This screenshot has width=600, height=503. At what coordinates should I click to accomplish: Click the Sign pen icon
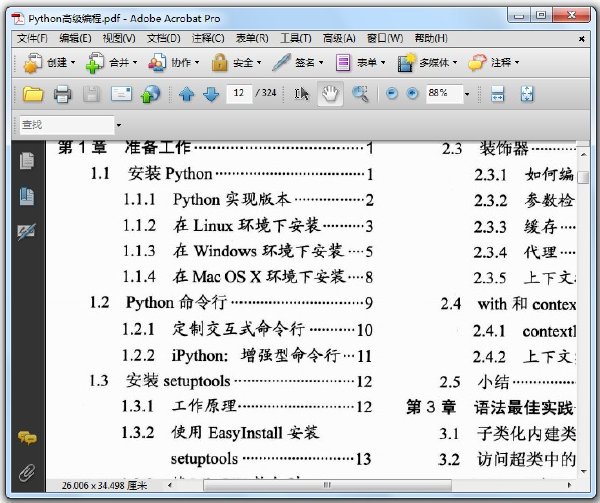(281, 62)
